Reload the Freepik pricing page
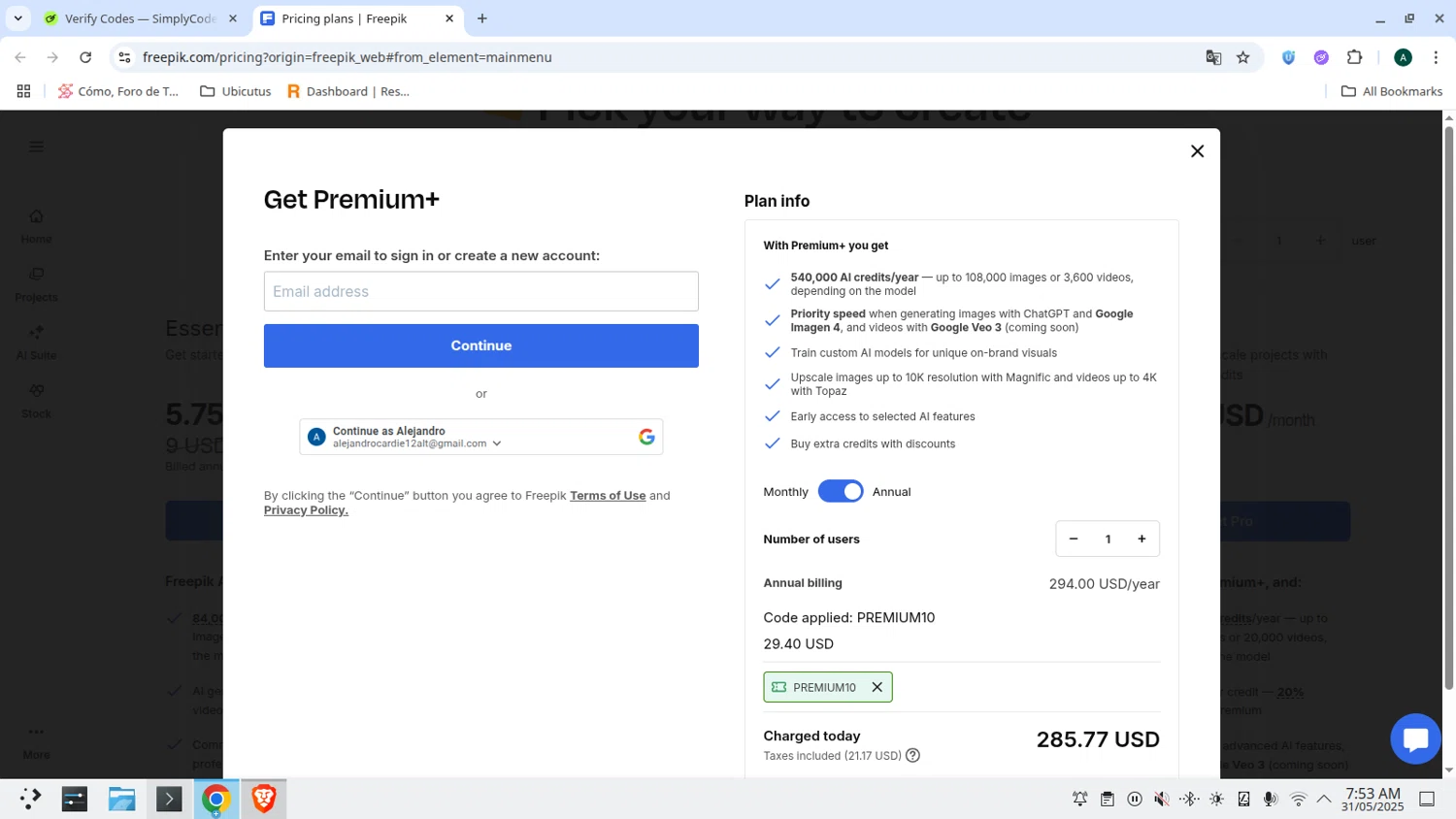This screenshot has width=1456, height=819. [85, 57]
